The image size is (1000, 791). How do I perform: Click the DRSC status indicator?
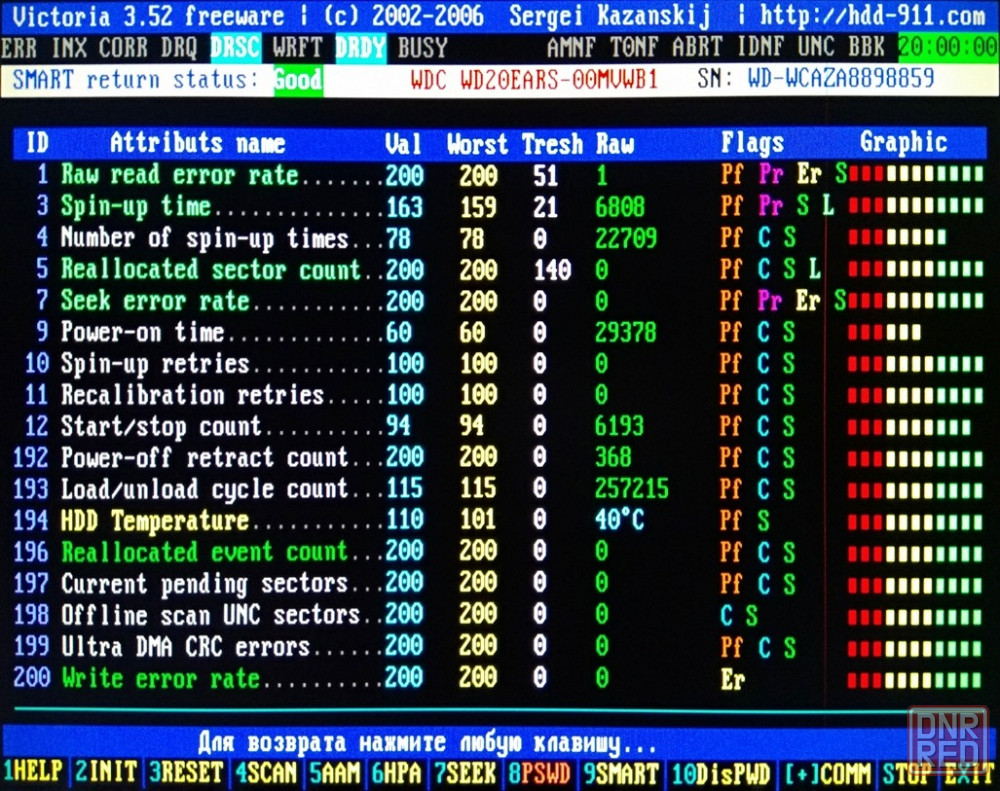point(235,48)
